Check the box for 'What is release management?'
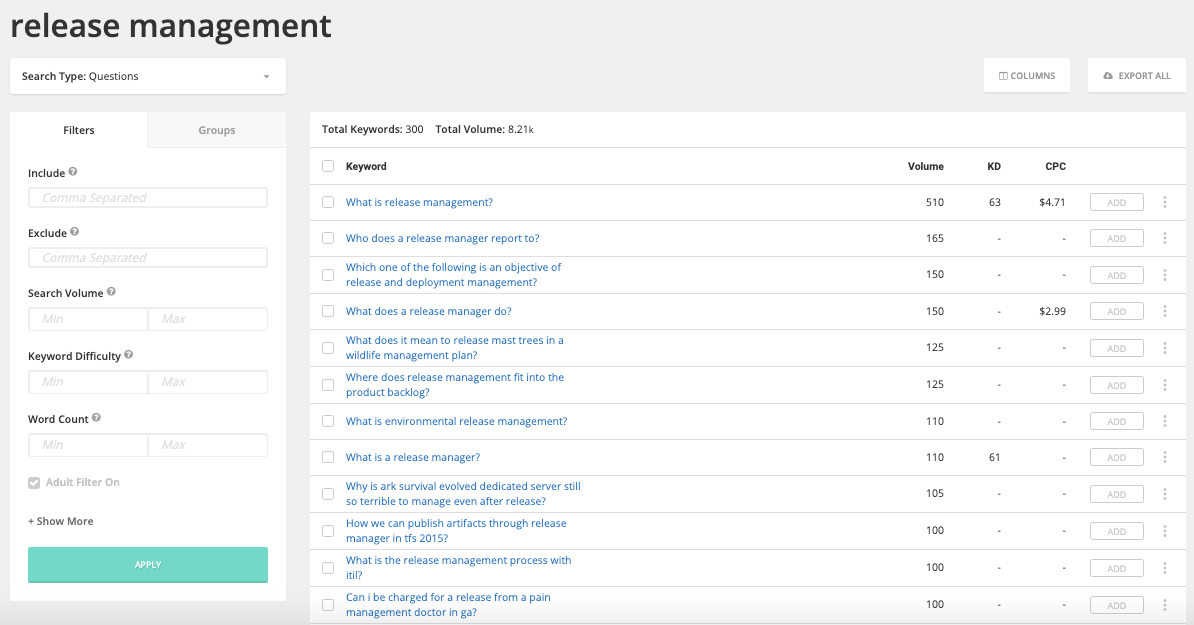 click(328, 202)
